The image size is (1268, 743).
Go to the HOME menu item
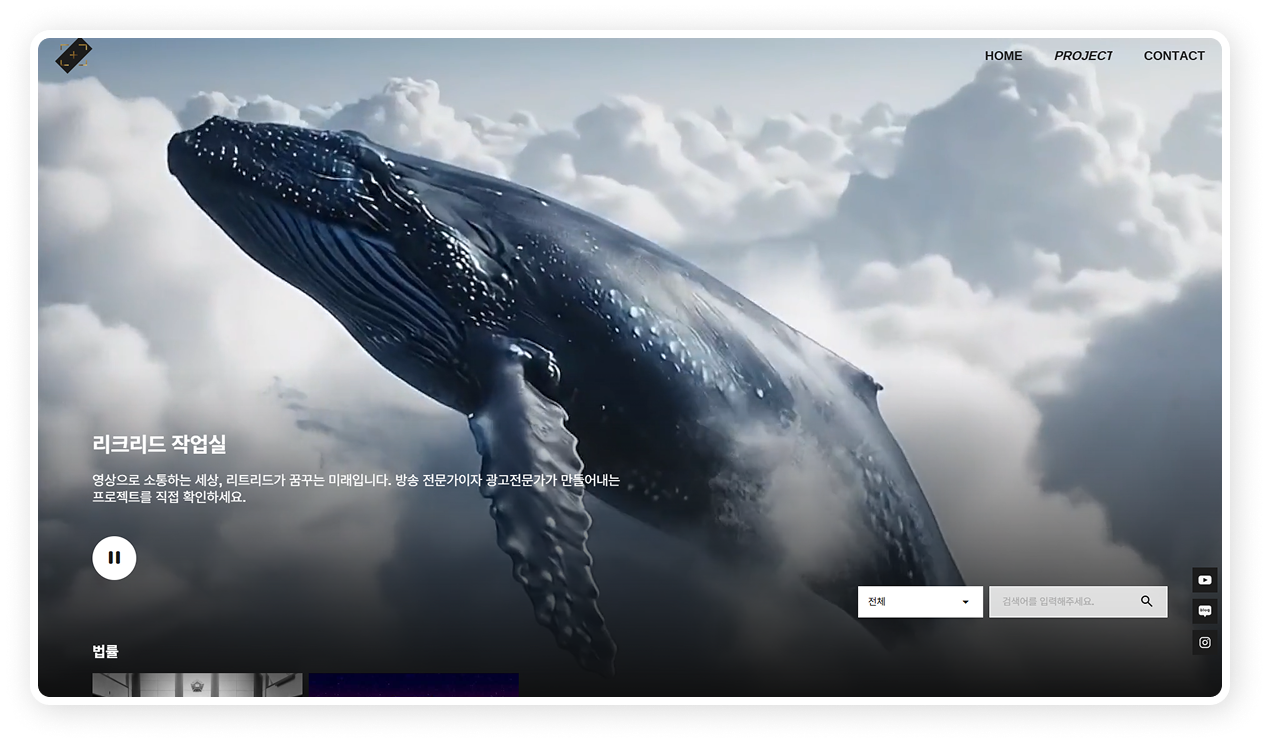pyautogui.click(x=1003, y=56)
